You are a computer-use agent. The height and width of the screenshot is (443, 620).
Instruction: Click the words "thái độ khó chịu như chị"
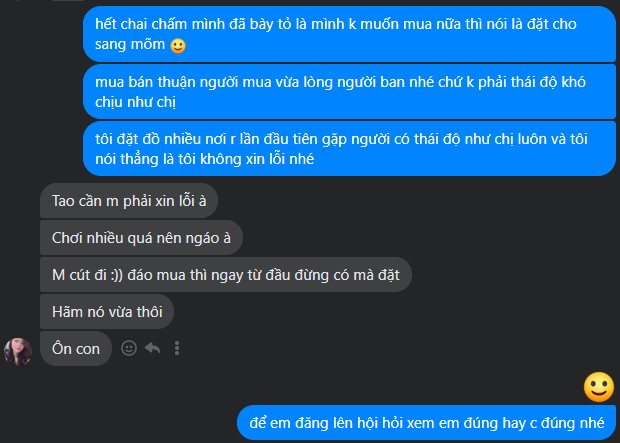coord(340,92)
